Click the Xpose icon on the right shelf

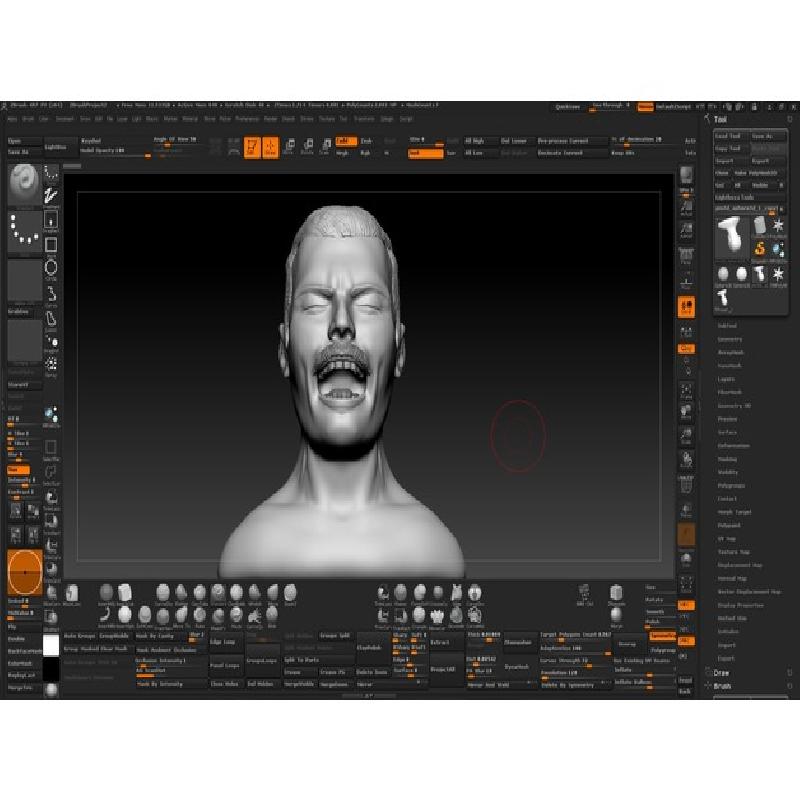tap(686, 583)
